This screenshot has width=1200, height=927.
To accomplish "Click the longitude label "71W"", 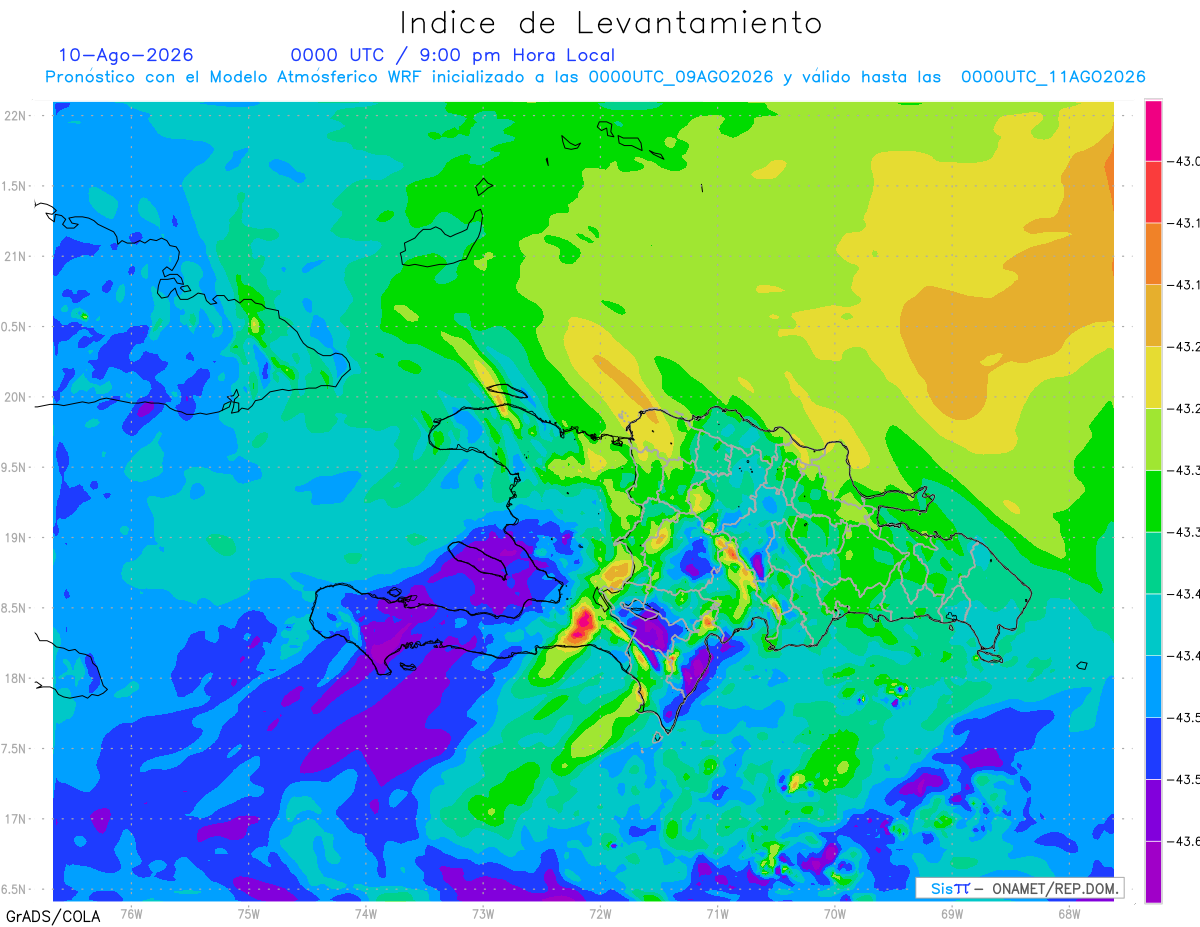I will (x=717, y=913).
